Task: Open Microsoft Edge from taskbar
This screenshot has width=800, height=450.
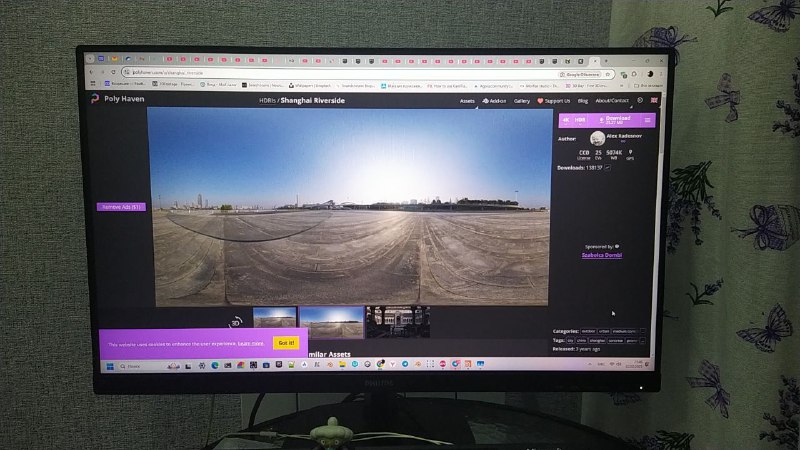Action: tap(215, 365)
